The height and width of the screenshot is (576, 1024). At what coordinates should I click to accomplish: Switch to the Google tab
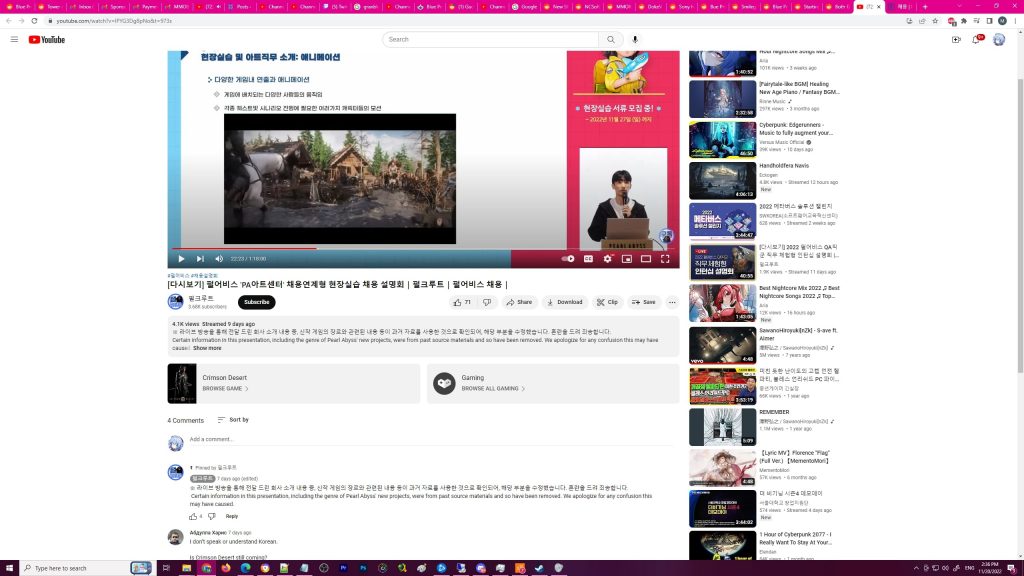pyautogui.click(x=525, y=7)
